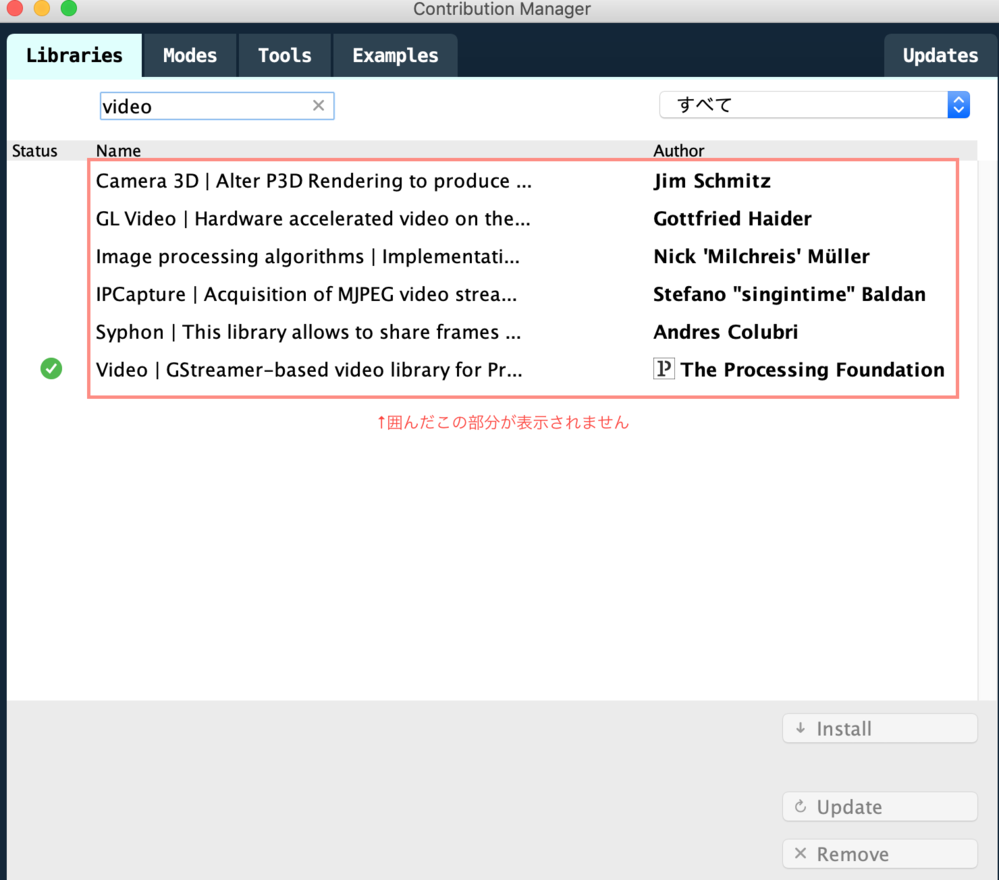Viewport: 999px width, 880px height.
Task: Switch to the Examples tab
Action: (x=395, y=55)
